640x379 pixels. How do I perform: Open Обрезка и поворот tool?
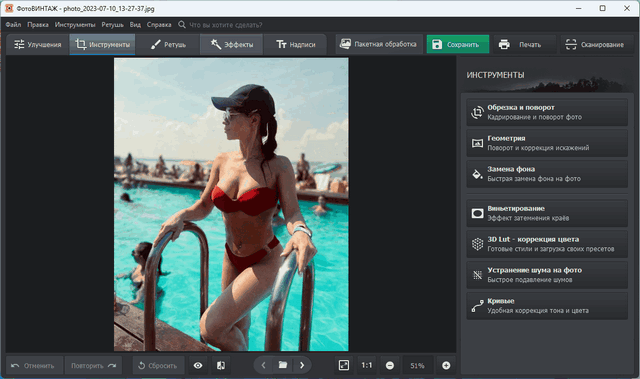point(547,112)
